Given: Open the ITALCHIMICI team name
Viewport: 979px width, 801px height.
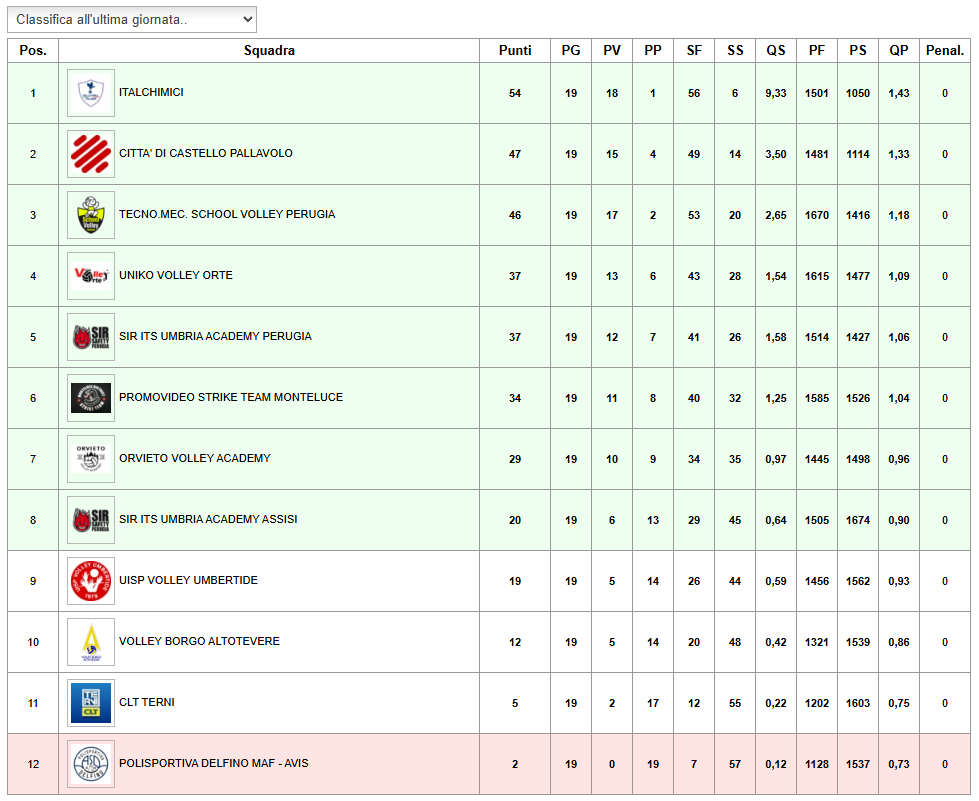Looking at the screenshot, I should [x=151, y=93].
